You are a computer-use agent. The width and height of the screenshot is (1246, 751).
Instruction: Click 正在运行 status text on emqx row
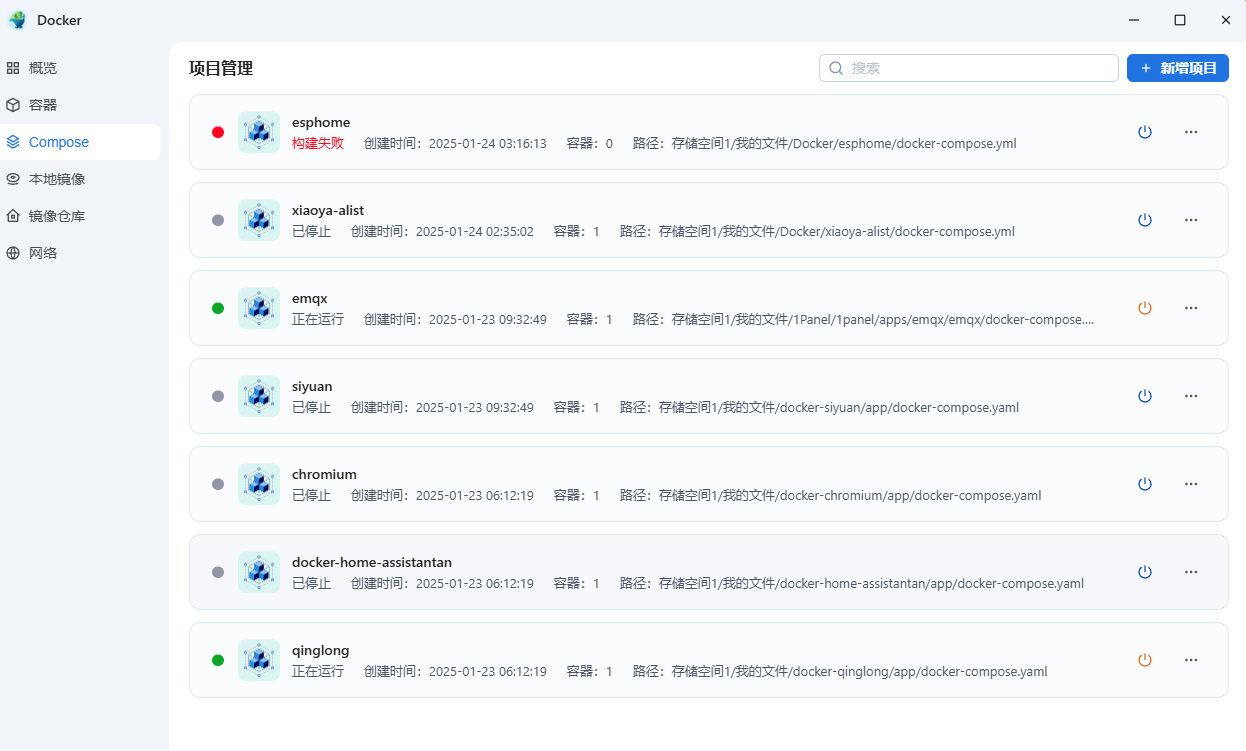[x=318, y=319]
